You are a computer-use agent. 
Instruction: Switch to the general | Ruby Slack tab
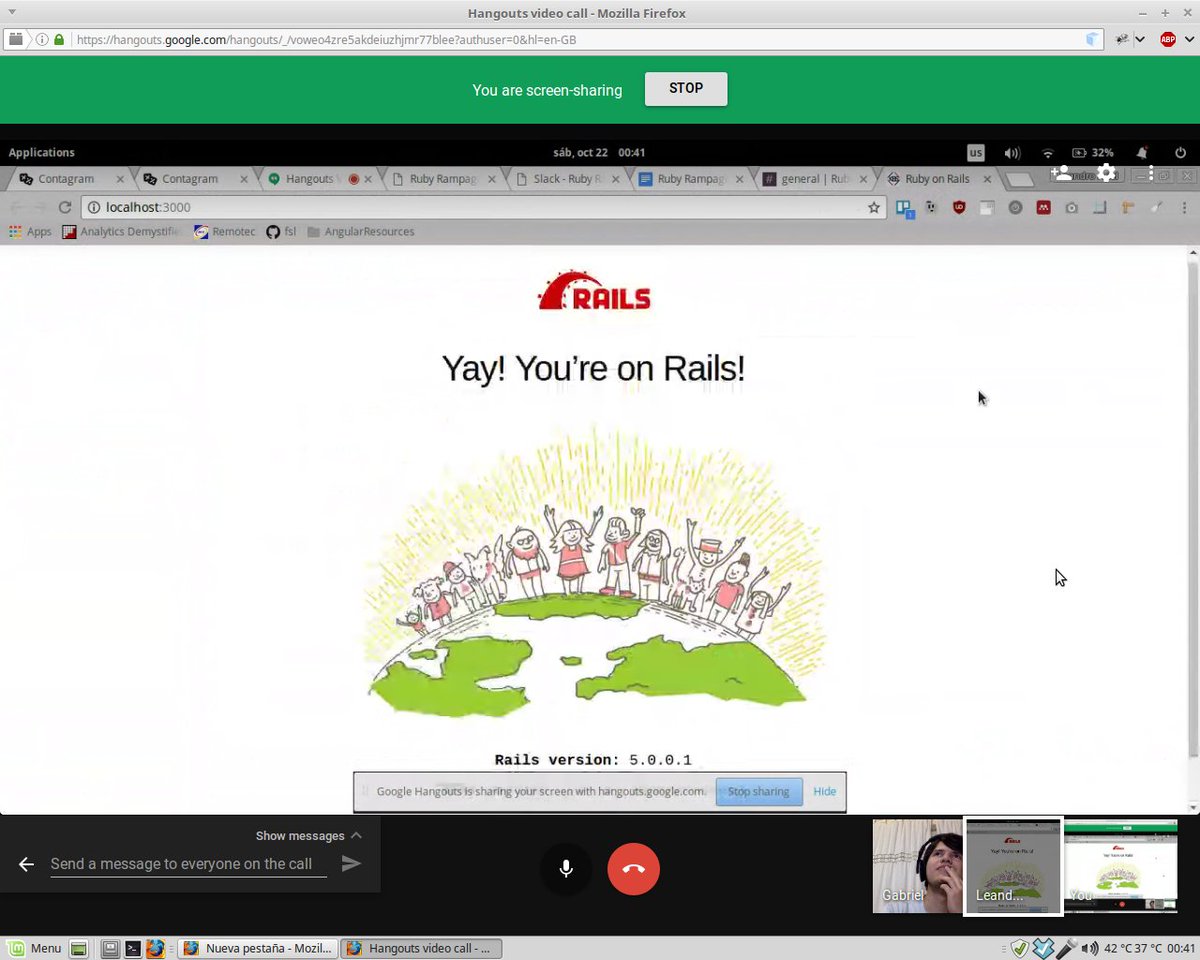pyautogui.click(x=815, y=179)
